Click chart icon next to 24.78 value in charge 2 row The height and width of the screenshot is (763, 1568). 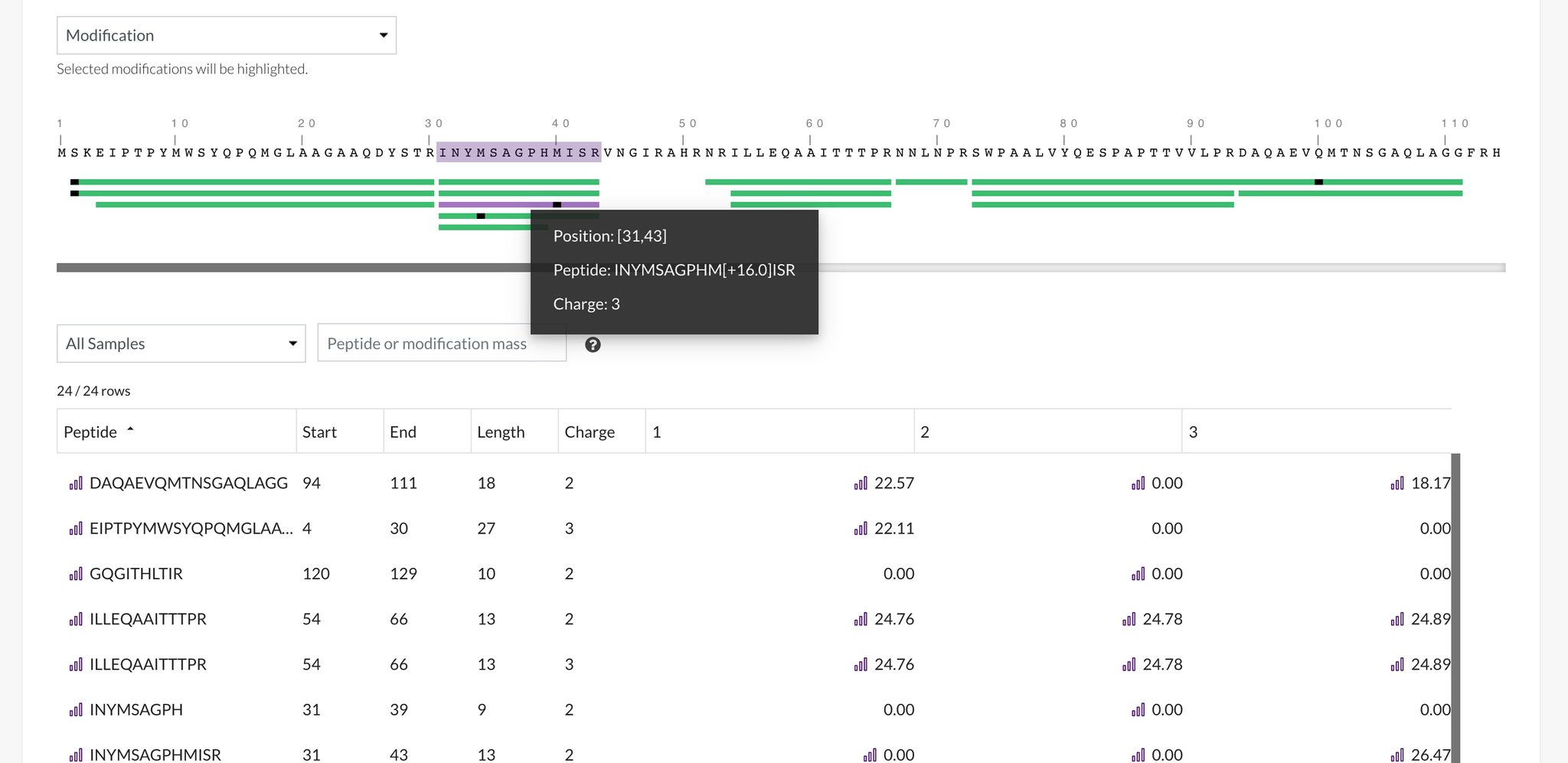(1129, 619)
